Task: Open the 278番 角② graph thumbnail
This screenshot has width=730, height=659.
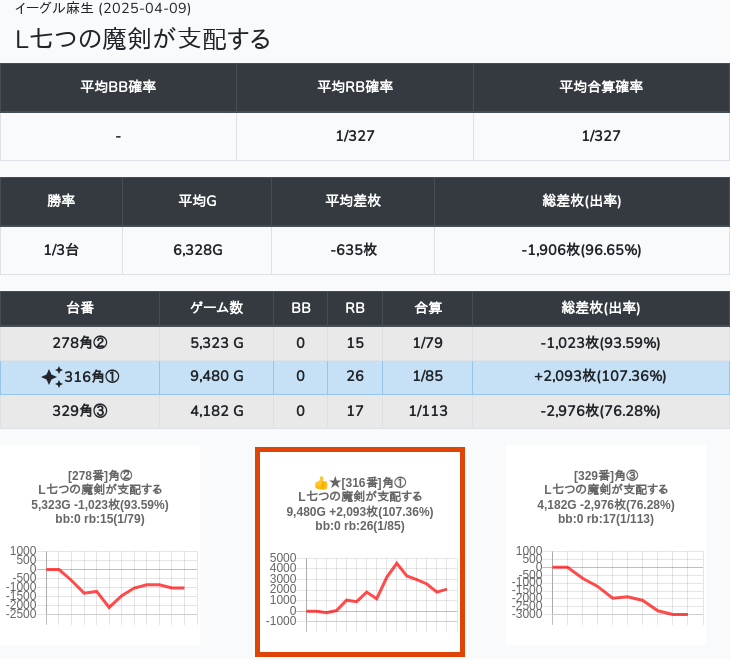Action: click(x=100, y=545)
